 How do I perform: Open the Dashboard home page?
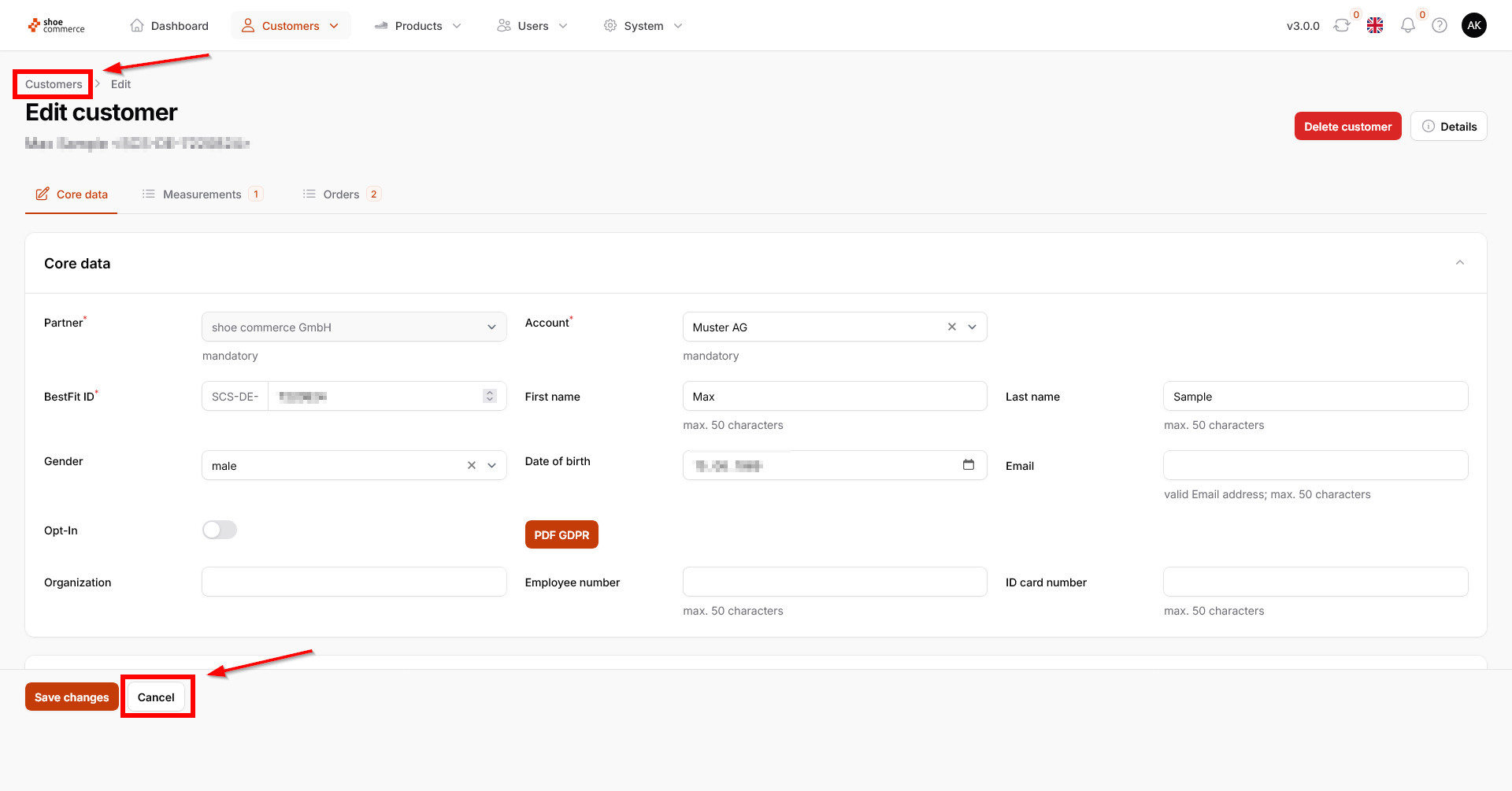(x=169, y=26)
